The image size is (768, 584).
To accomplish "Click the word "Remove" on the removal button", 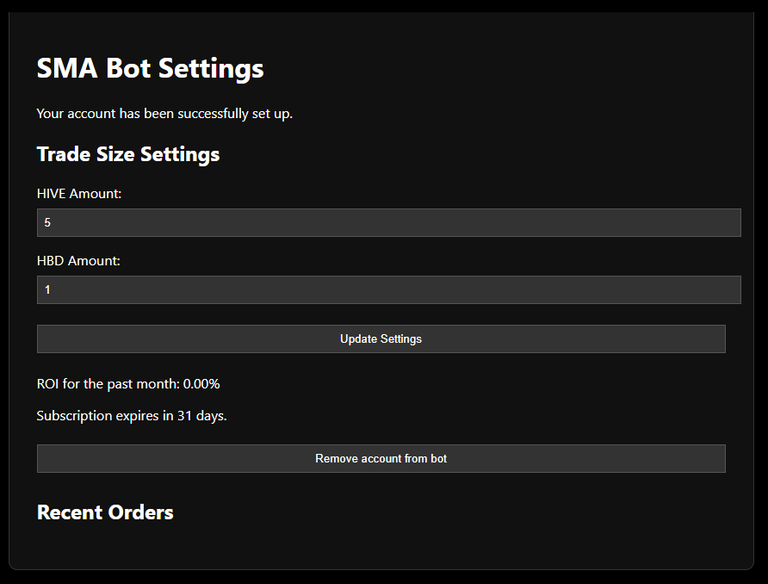I will [332, 459].
